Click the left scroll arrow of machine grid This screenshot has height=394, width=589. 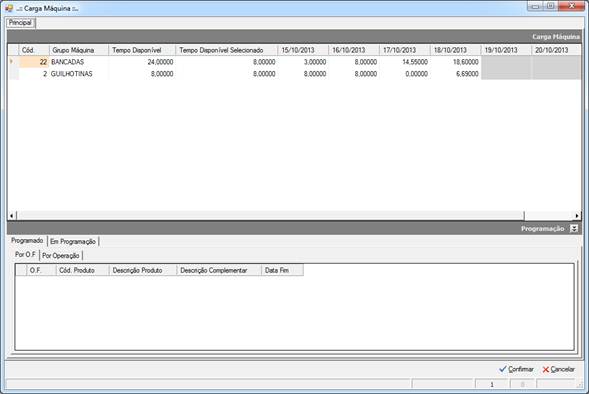click(12, 216)
